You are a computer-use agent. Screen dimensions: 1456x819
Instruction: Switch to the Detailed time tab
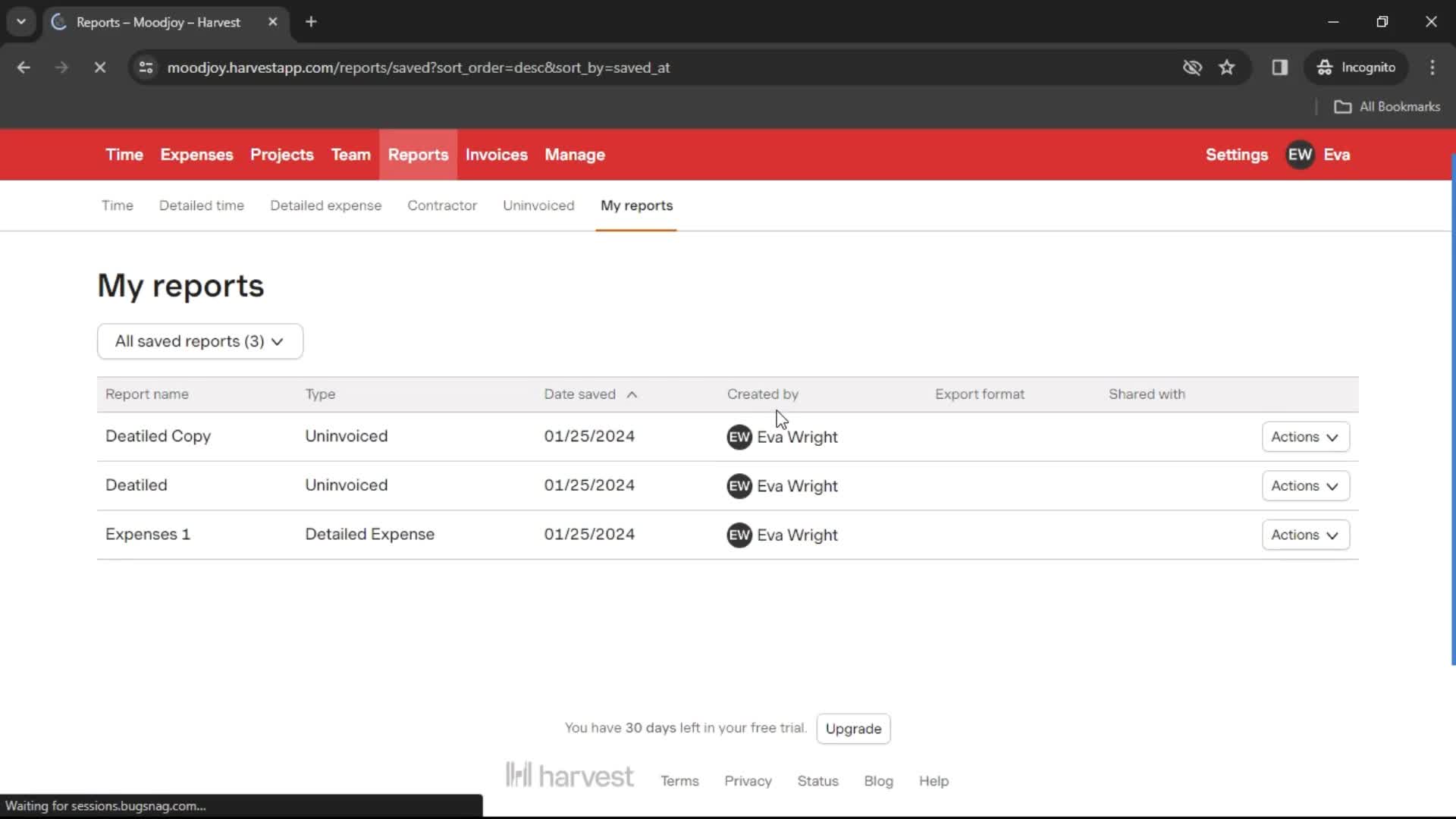[x=202, y=206]
